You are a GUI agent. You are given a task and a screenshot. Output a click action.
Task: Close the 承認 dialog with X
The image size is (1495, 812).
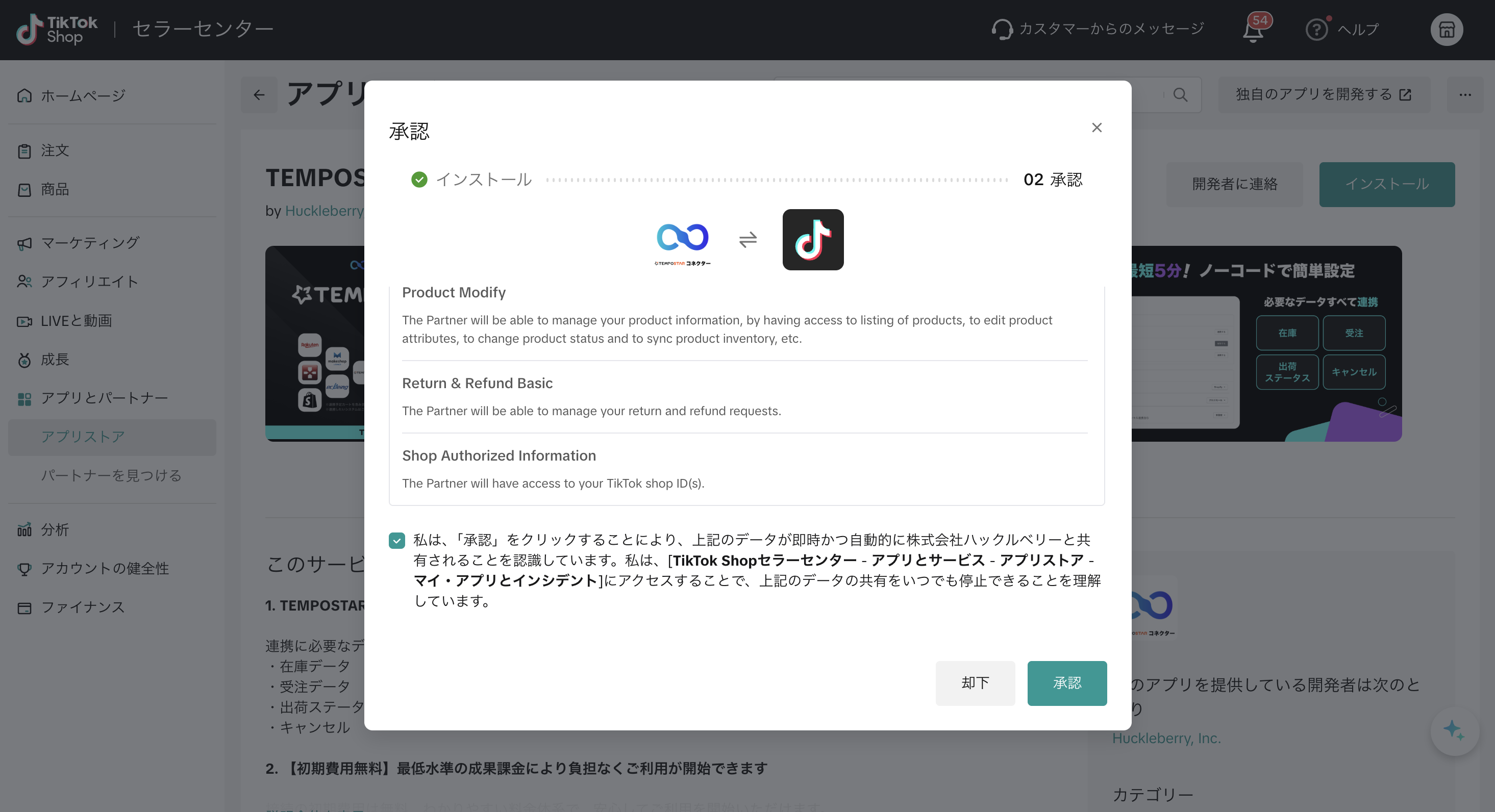click(1097, 128)
